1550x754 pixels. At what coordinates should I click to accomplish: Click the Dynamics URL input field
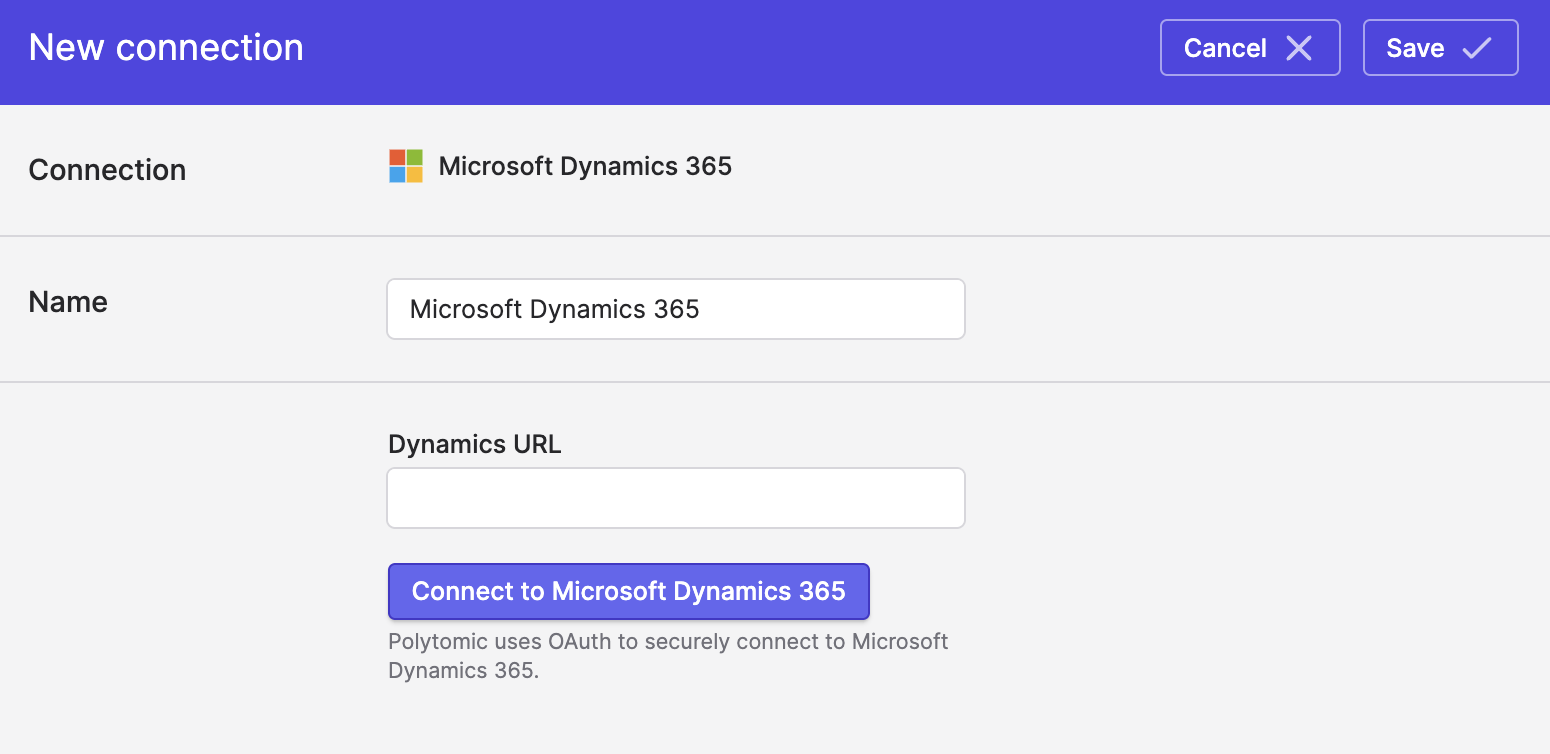[676, 498]
